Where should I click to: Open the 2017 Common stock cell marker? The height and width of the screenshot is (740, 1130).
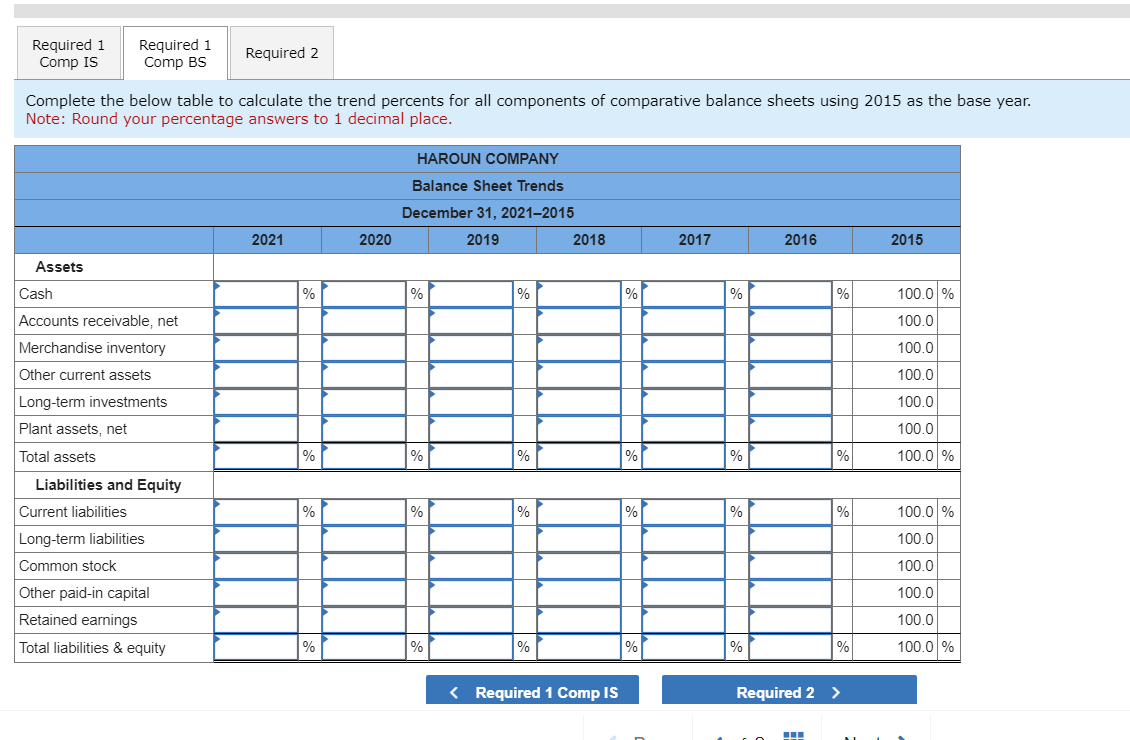click(x=645, y=559)
